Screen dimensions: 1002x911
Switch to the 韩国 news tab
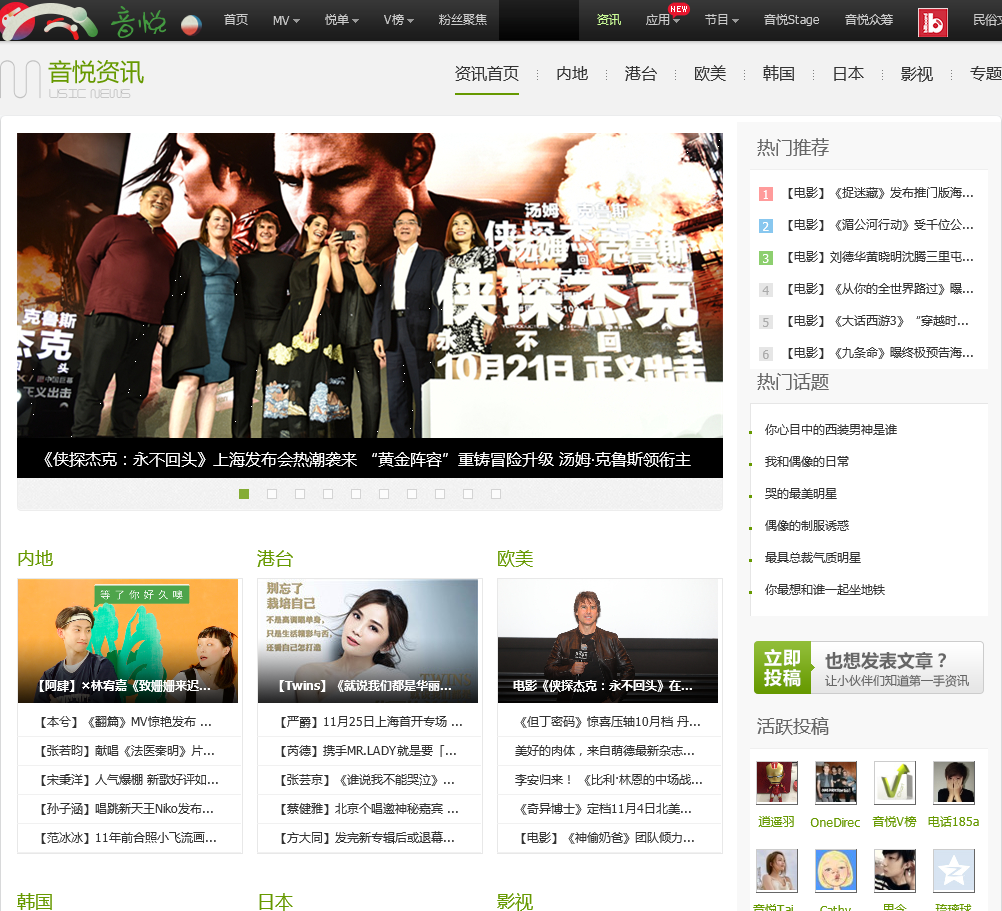click(x=778, y=74)
